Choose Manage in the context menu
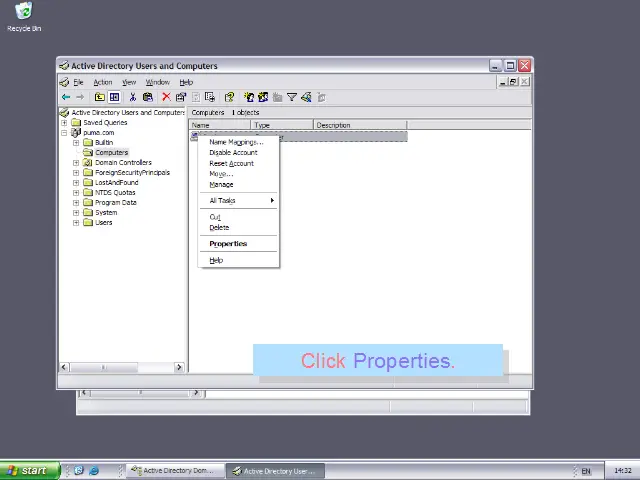Screen dimensions: 640x480 point(239,184)
